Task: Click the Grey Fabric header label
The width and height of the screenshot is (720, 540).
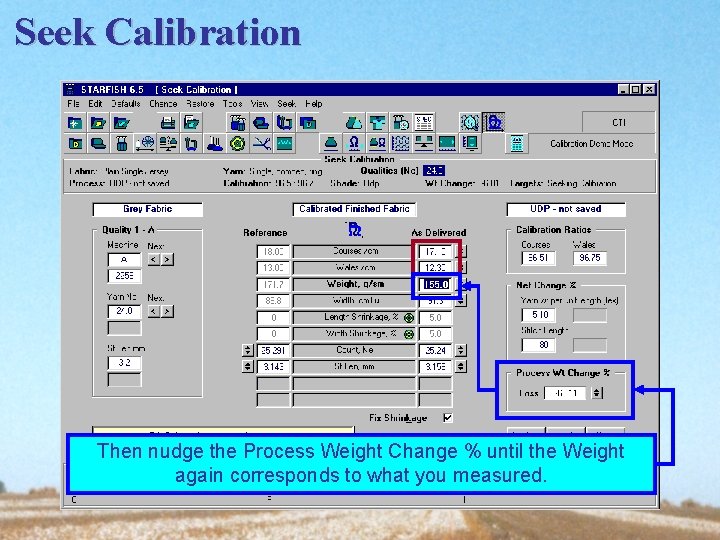Action: point(147,209)
